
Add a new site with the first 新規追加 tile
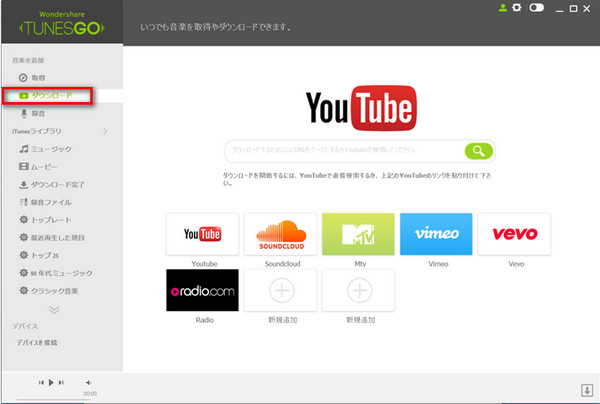(x=280, y=290)
